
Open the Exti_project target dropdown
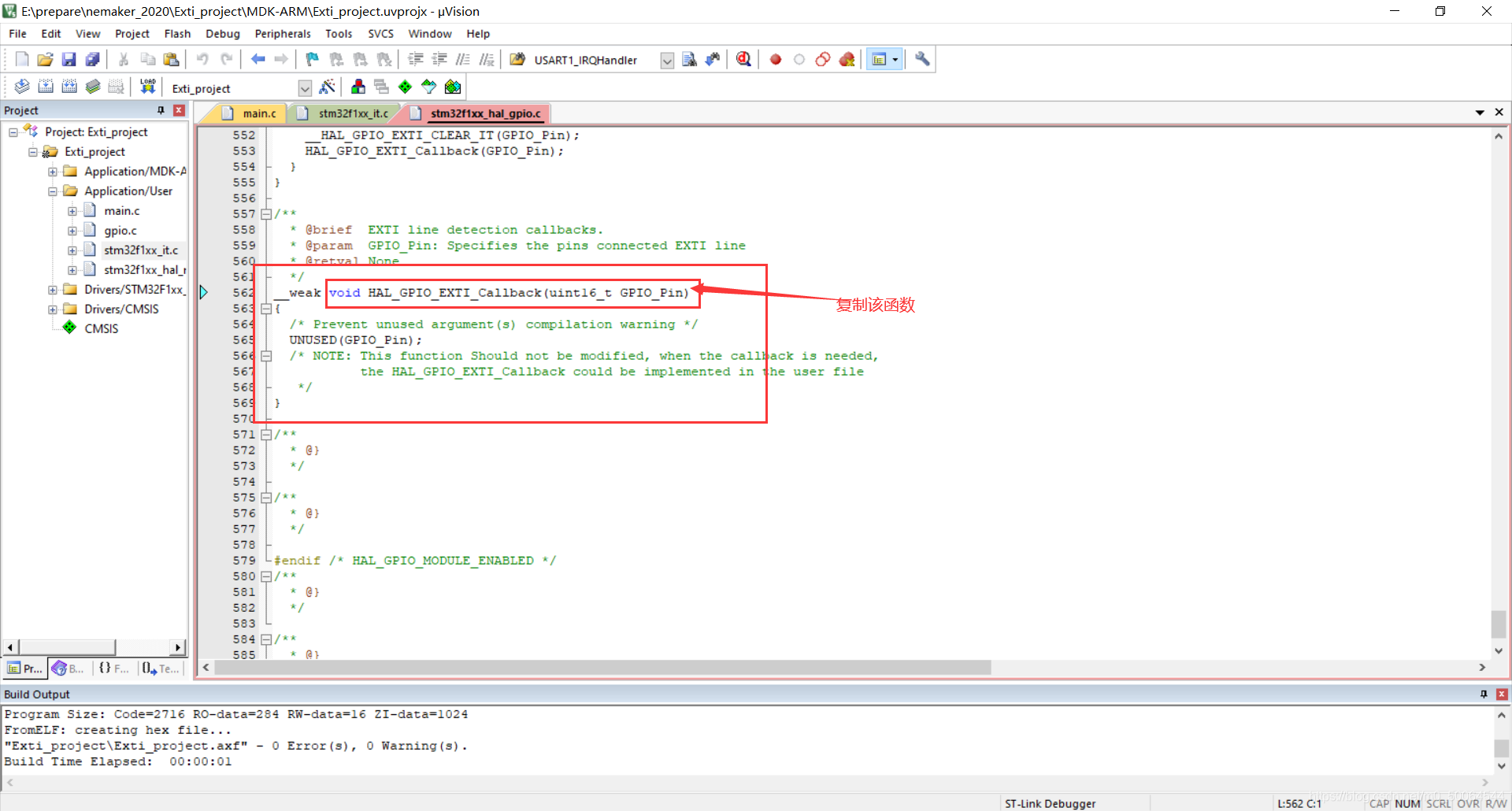(x=305, y=88)
